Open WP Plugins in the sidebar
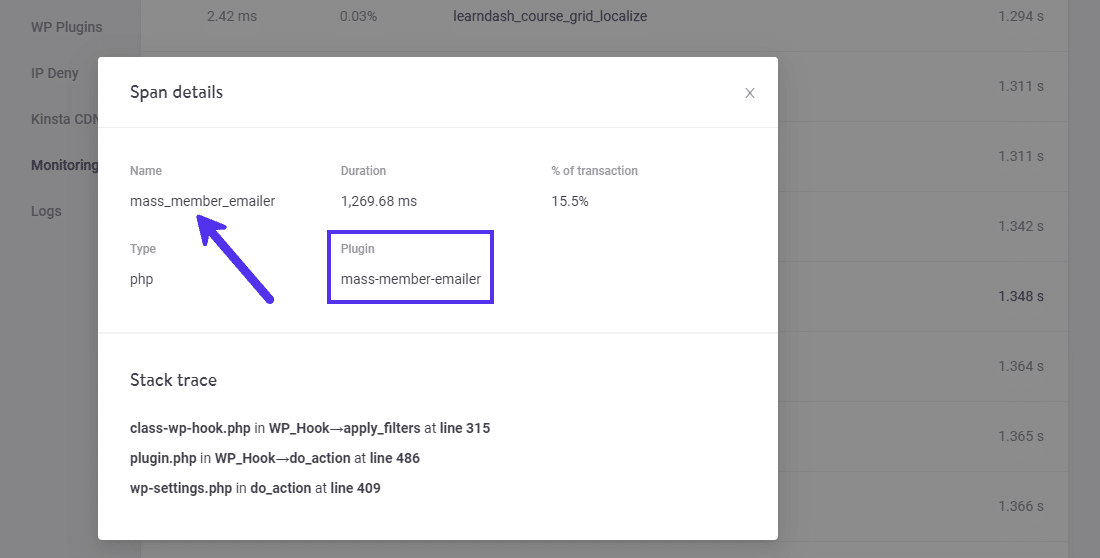The width and height of the screenshot is (1100, 558). pyautogui.click(x=66, y=27)
